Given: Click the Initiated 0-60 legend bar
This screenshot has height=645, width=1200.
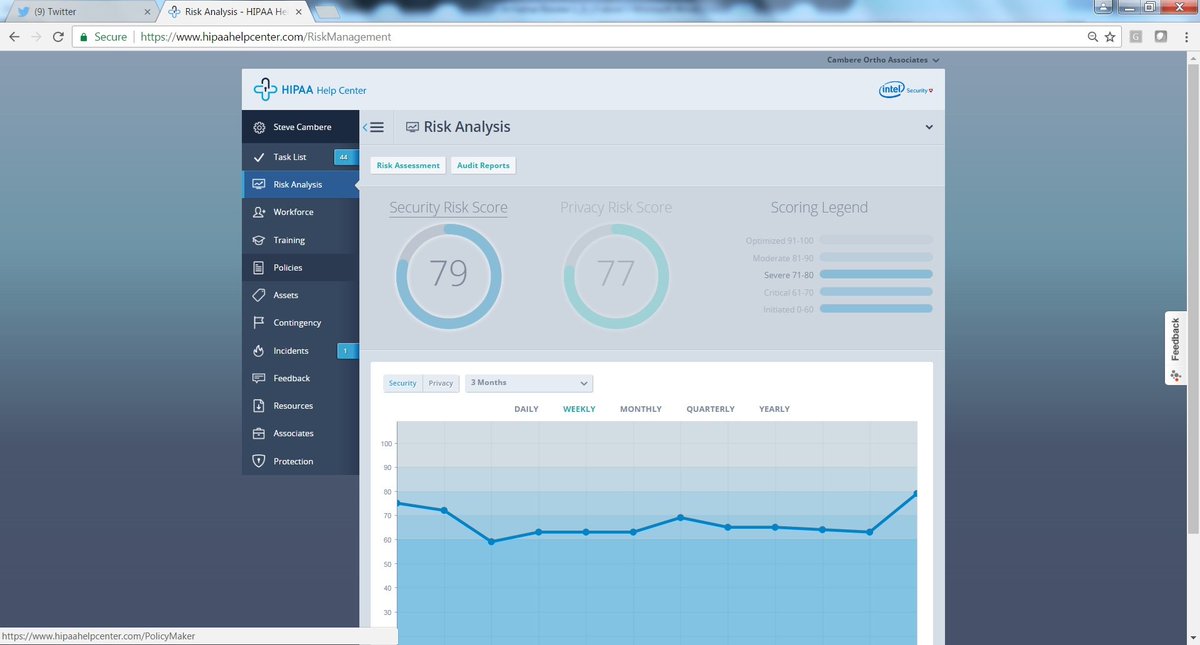Looking at the screenshot, I should (876, 308).
